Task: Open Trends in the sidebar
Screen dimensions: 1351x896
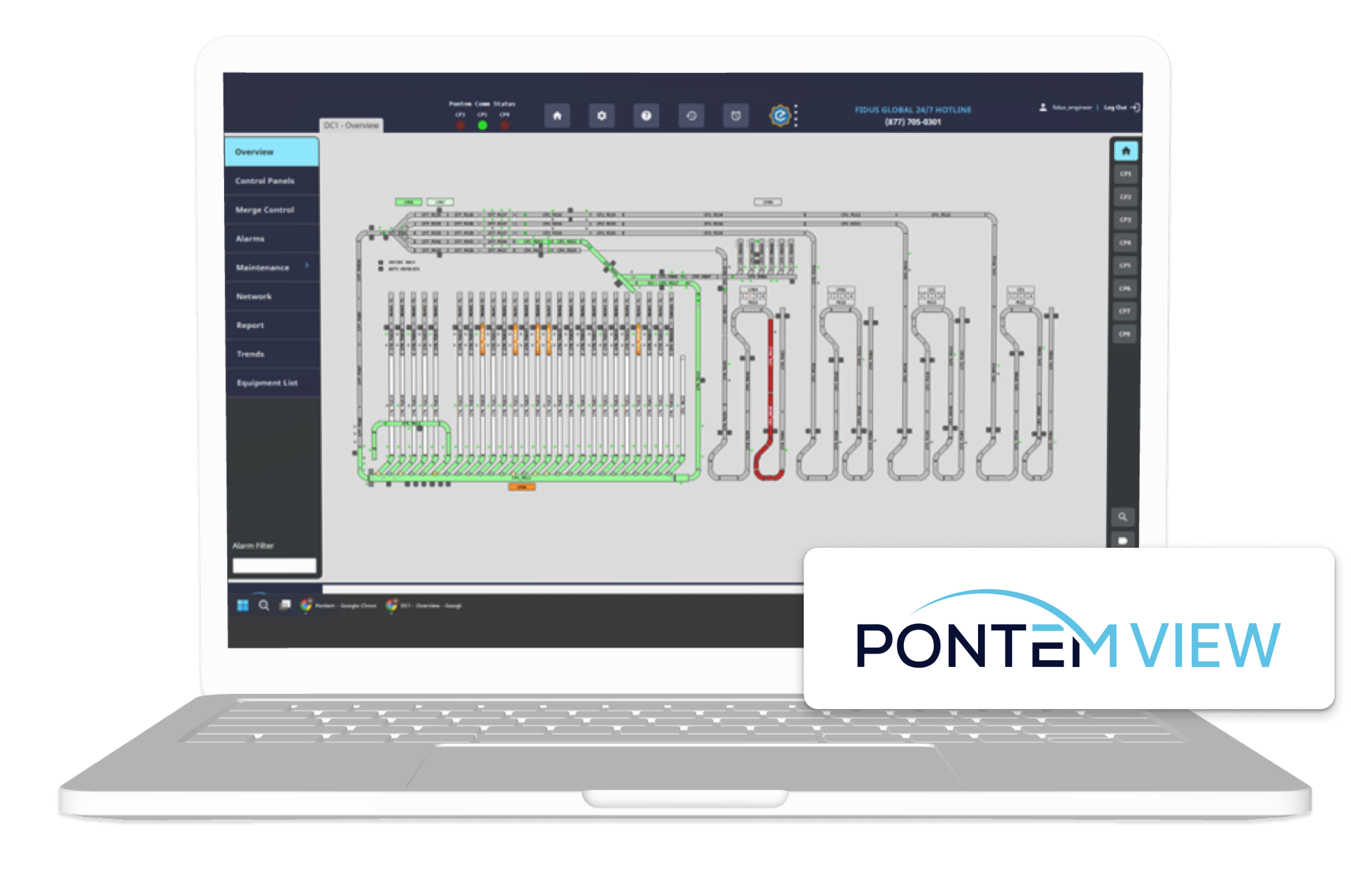Action: tap(272, 354)
